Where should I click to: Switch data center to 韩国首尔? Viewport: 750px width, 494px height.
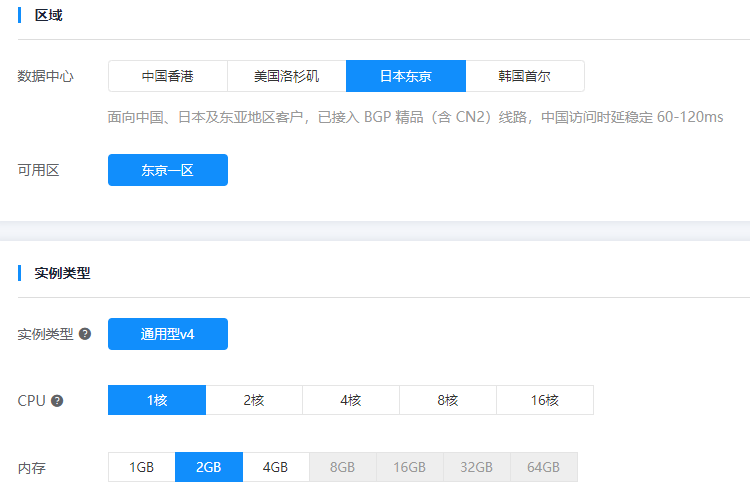click(x=524, y=76)
